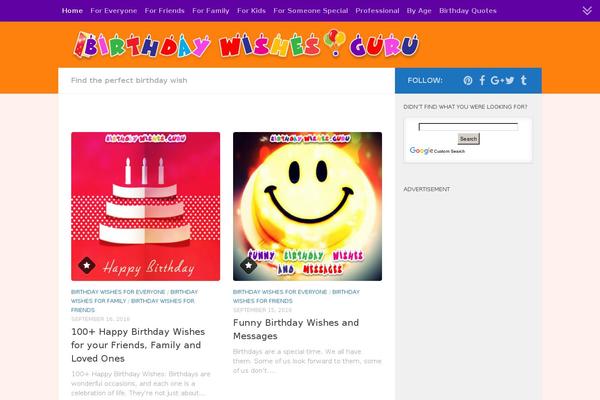Click the Google Custom Search logo
Screen dimensions: 600x400
pyautogui.click(x=437, y=151)
